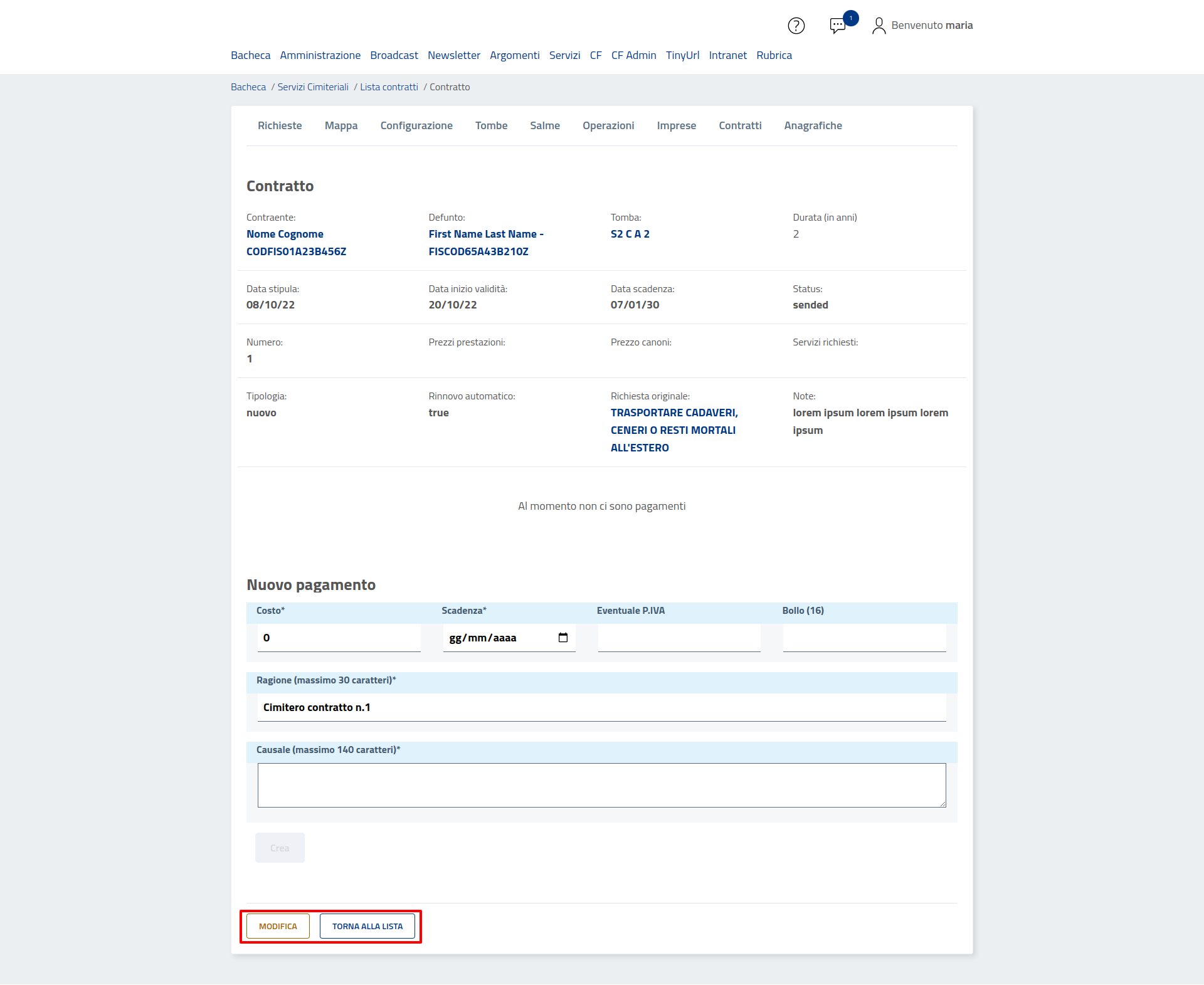Select the Anagrafiche tab
Screen dimensions: 1204x985
(813, 125)
